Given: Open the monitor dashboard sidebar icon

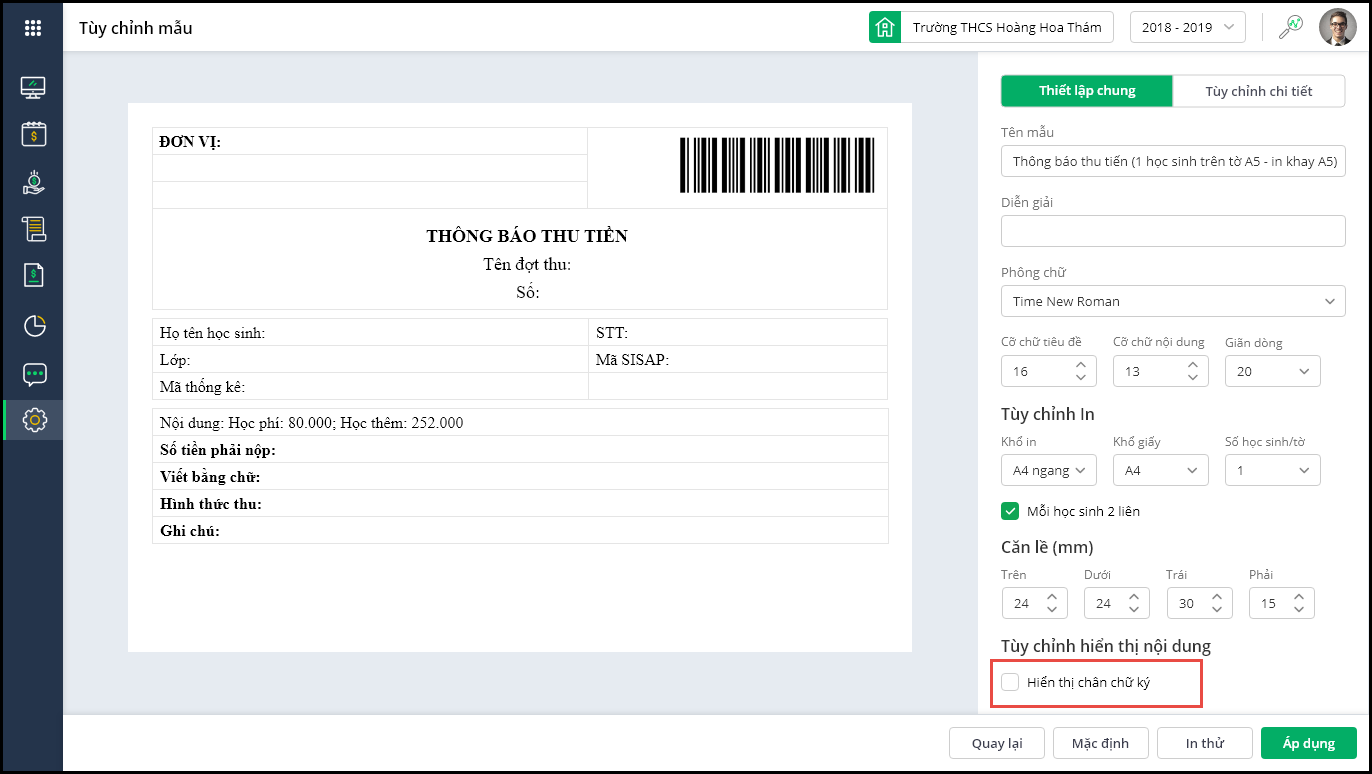Looking at the screenshot, I should click(x=34, y=88).
